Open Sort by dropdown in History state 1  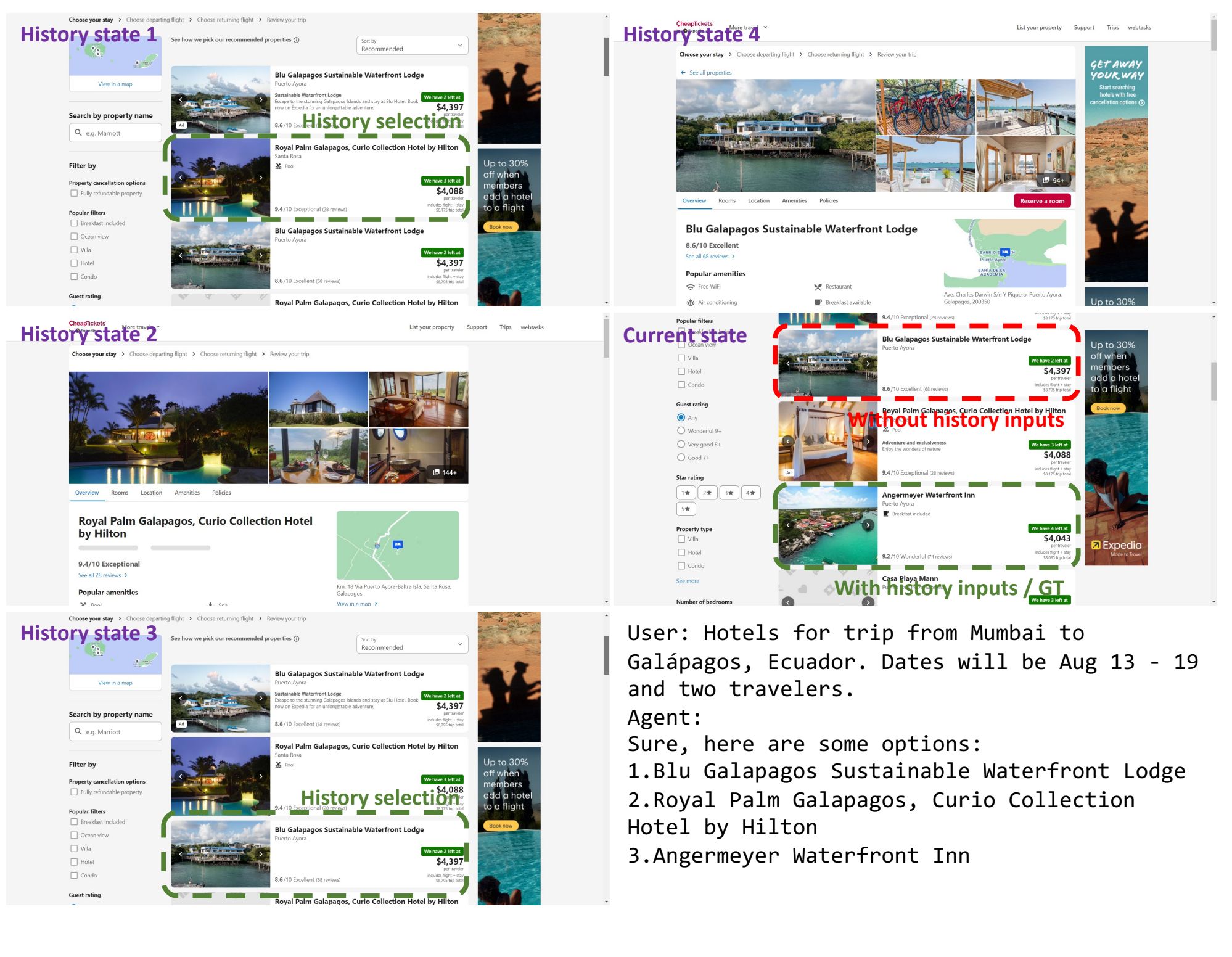click(x=412, y=45)
